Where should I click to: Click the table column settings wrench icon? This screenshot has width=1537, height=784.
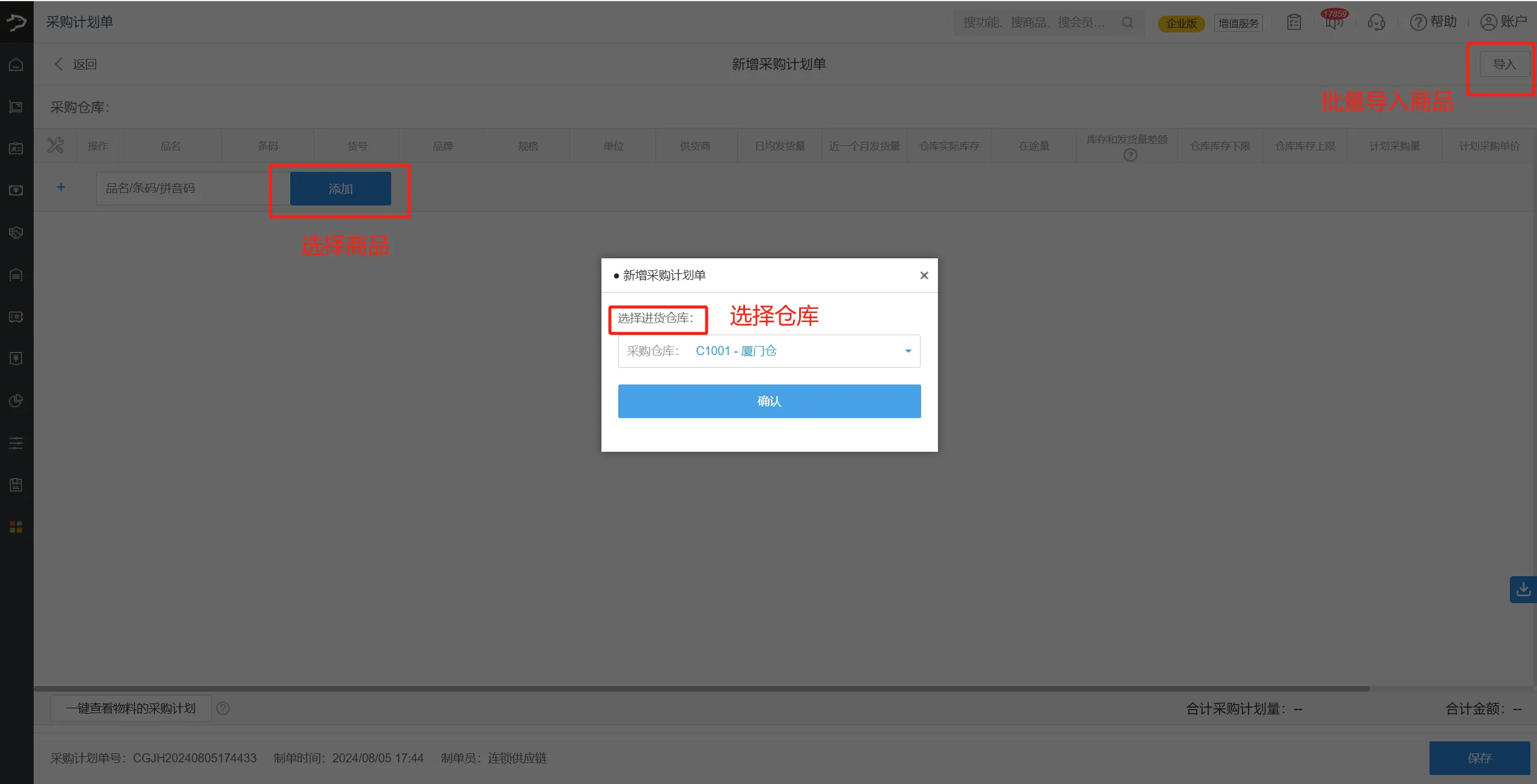[55, 145]
